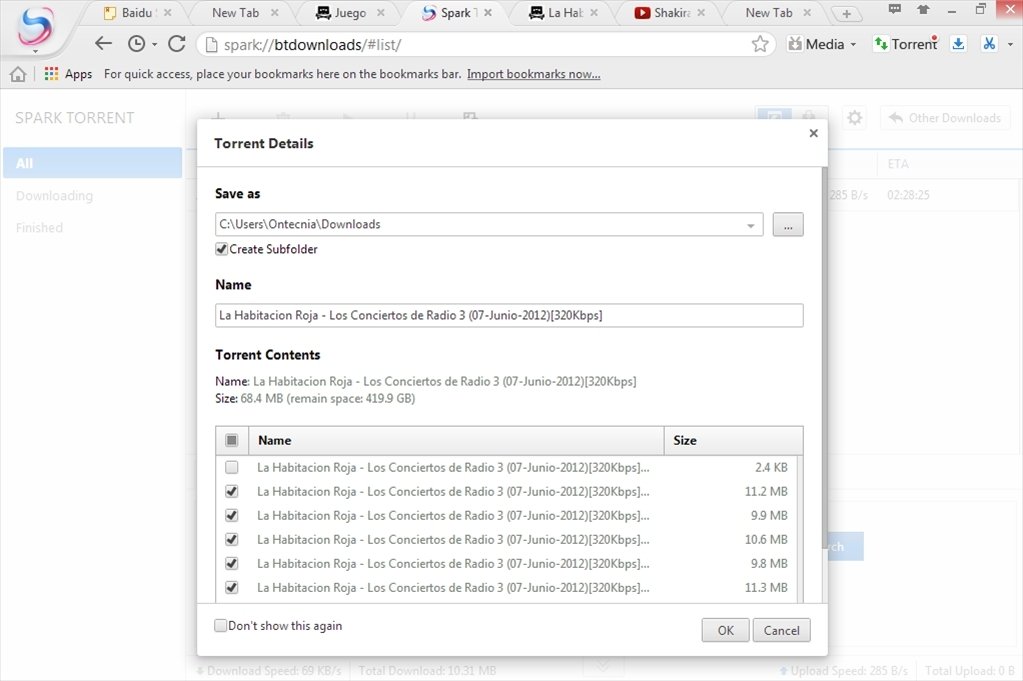The height and width of the screenshot is (681, 1023).
Task: Close the Shakira tab
Action: (701, 12)
